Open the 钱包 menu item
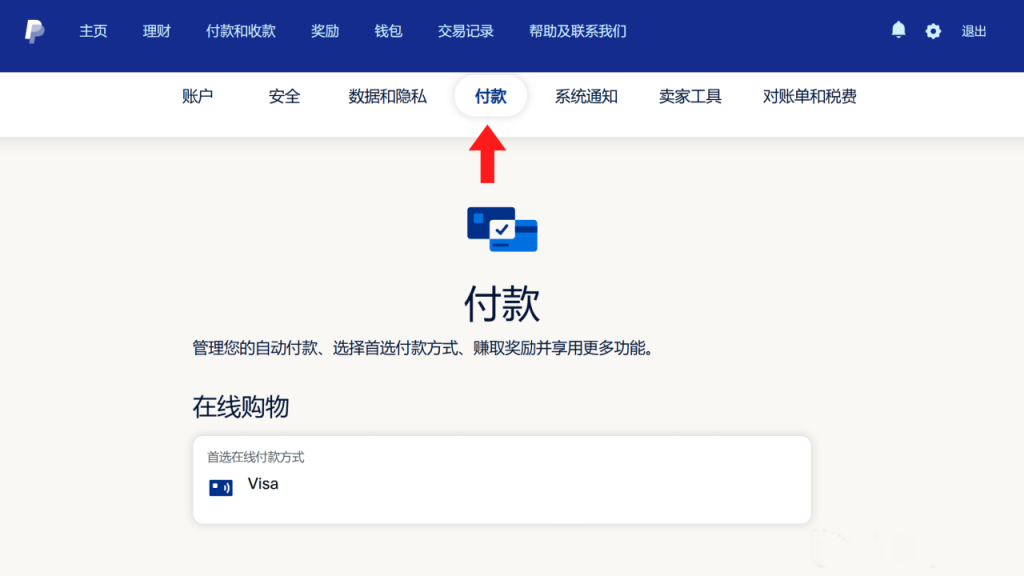 point(389,31)
